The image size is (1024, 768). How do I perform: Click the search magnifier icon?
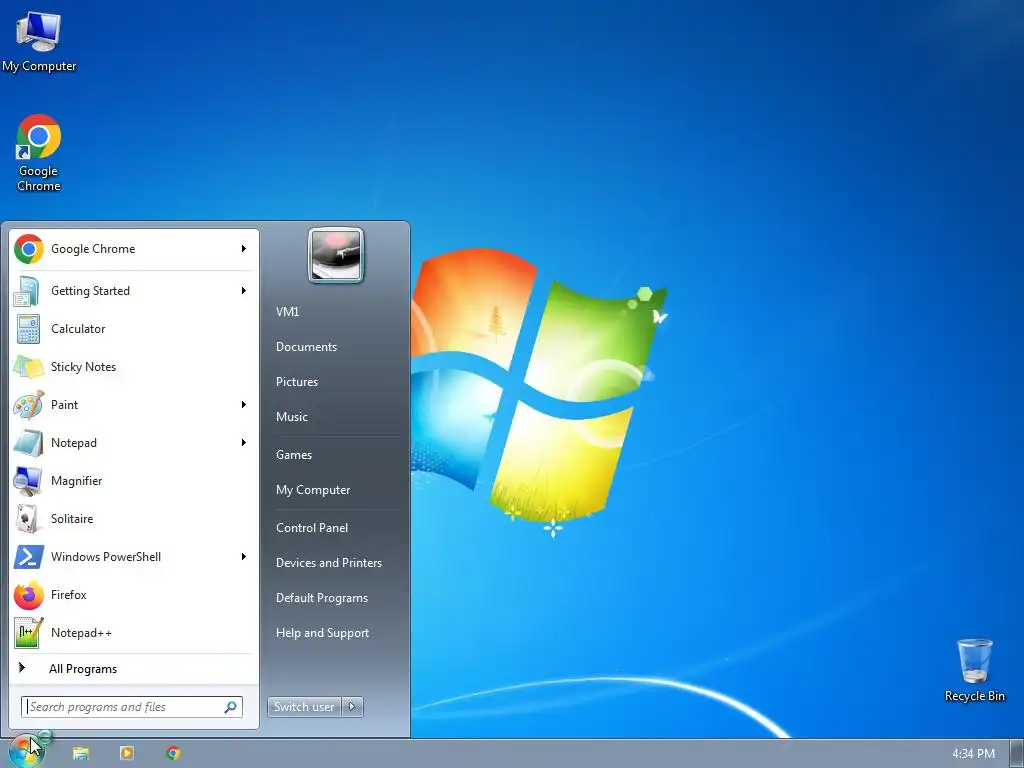click(231, 707)
